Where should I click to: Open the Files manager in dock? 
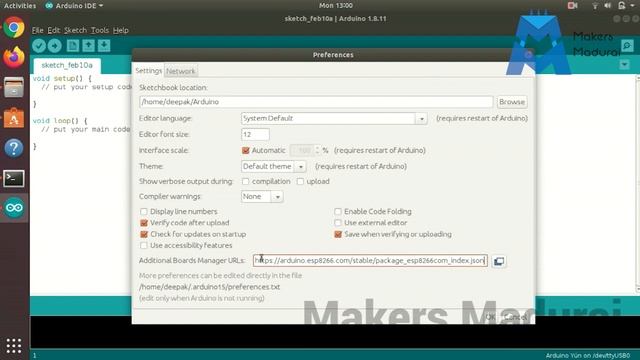tap(14, 87)
